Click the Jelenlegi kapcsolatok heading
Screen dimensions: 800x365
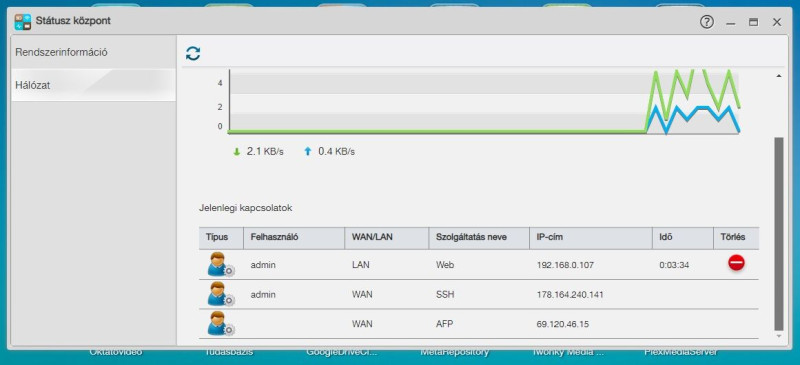click(x=245, y=208)
